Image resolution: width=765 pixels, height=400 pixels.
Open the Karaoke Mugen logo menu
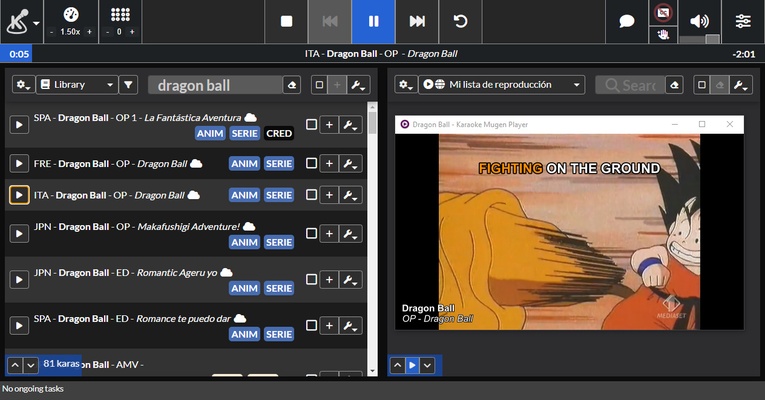coord(21,21)
